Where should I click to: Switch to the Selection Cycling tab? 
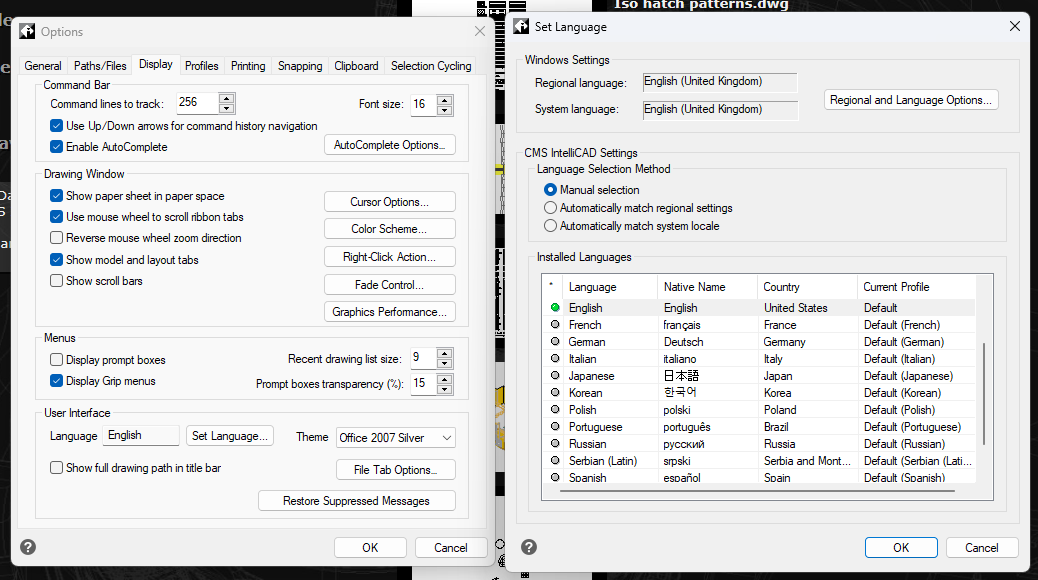(431, 66)
